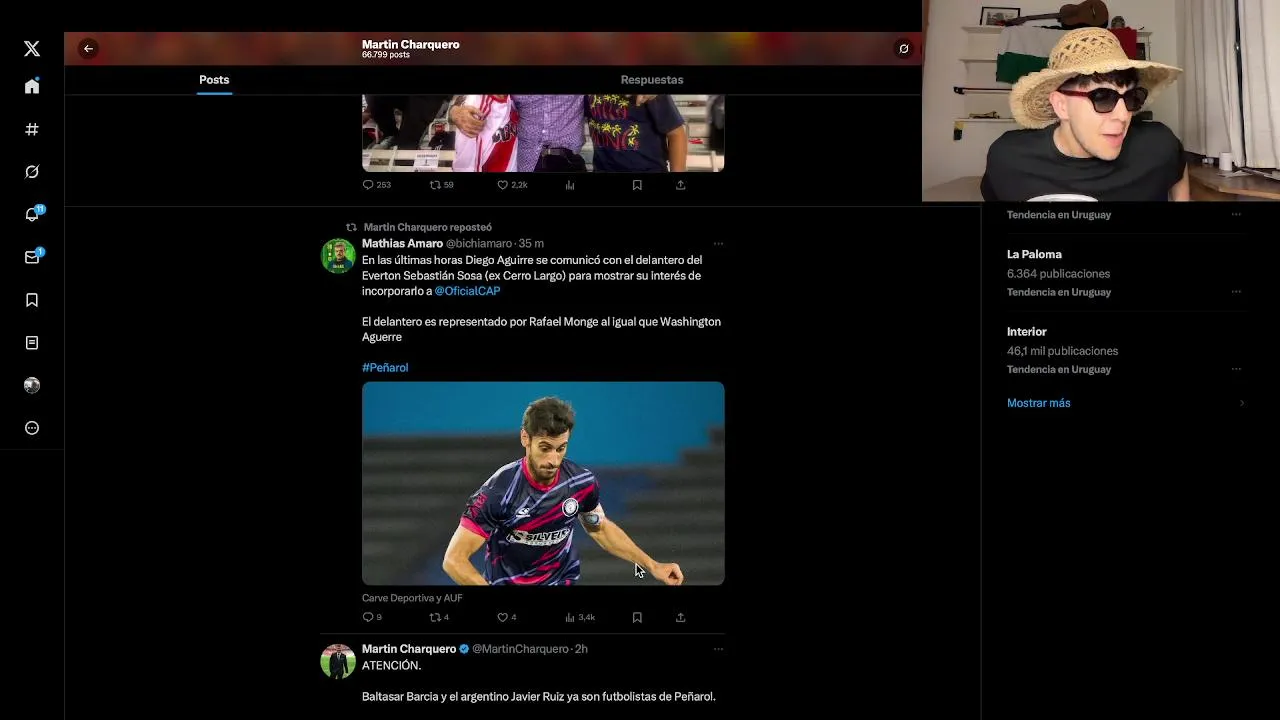
Task: Click '6.364 publicaciones' text
Action: tap(1058, 274)
